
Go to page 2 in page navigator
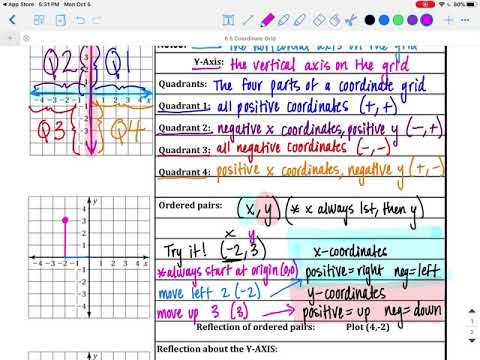pyautogui.click(x=472, y=332)
